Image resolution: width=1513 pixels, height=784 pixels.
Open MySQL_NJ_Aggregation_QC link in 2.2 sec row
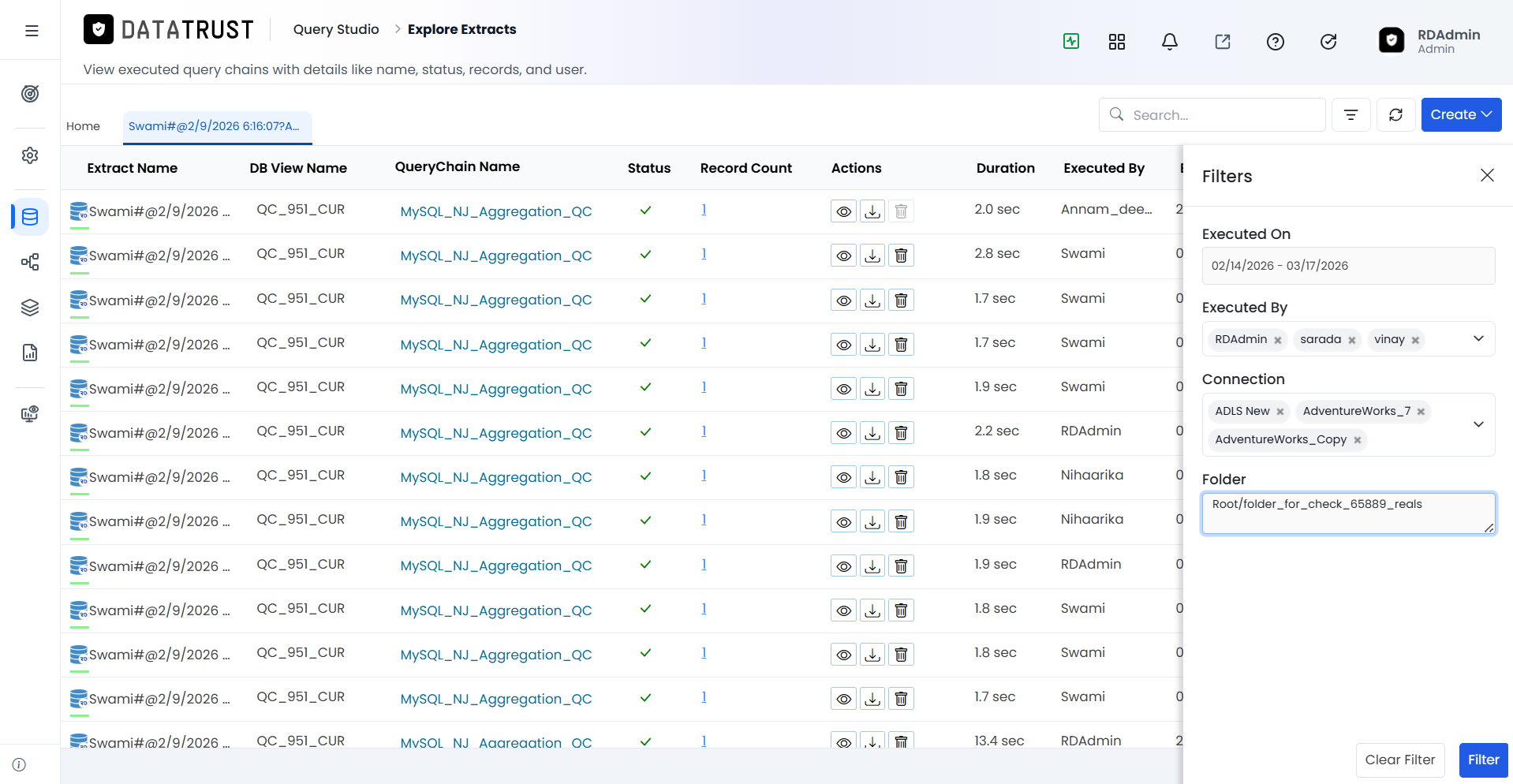pyautogui.click(x=496, y=433)
